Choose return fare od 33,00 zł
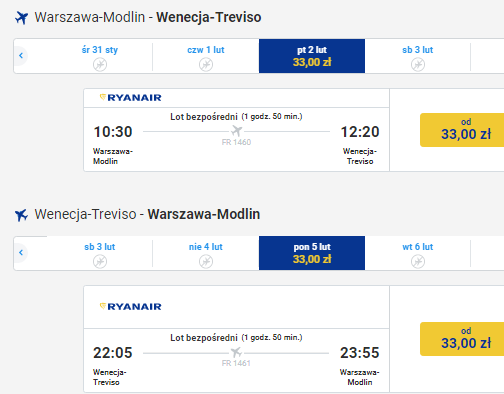The image size is (504, 394). [462, 339]
